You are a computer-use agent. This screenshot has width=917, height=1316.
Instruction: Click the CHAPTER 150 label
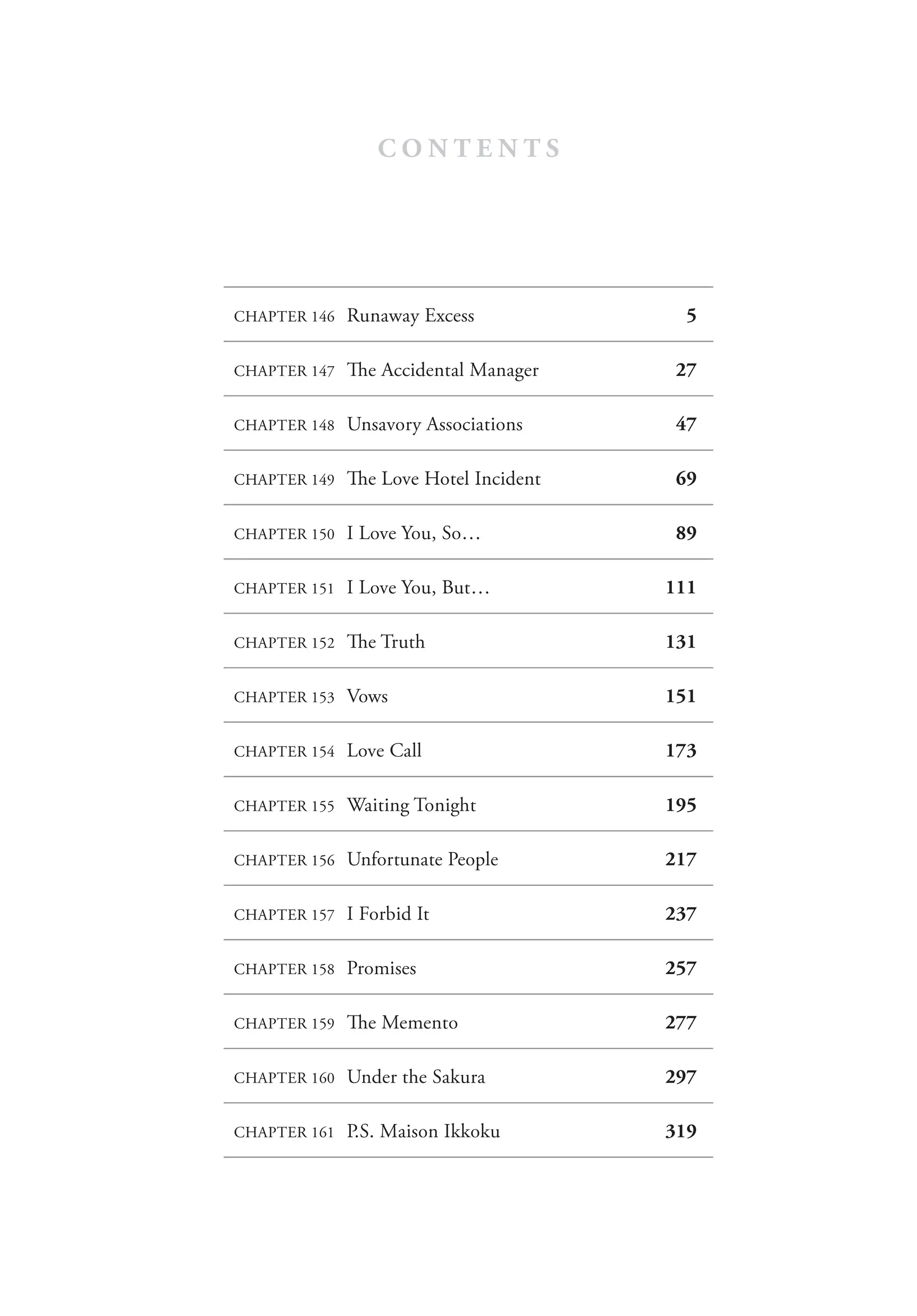point(284,534)
